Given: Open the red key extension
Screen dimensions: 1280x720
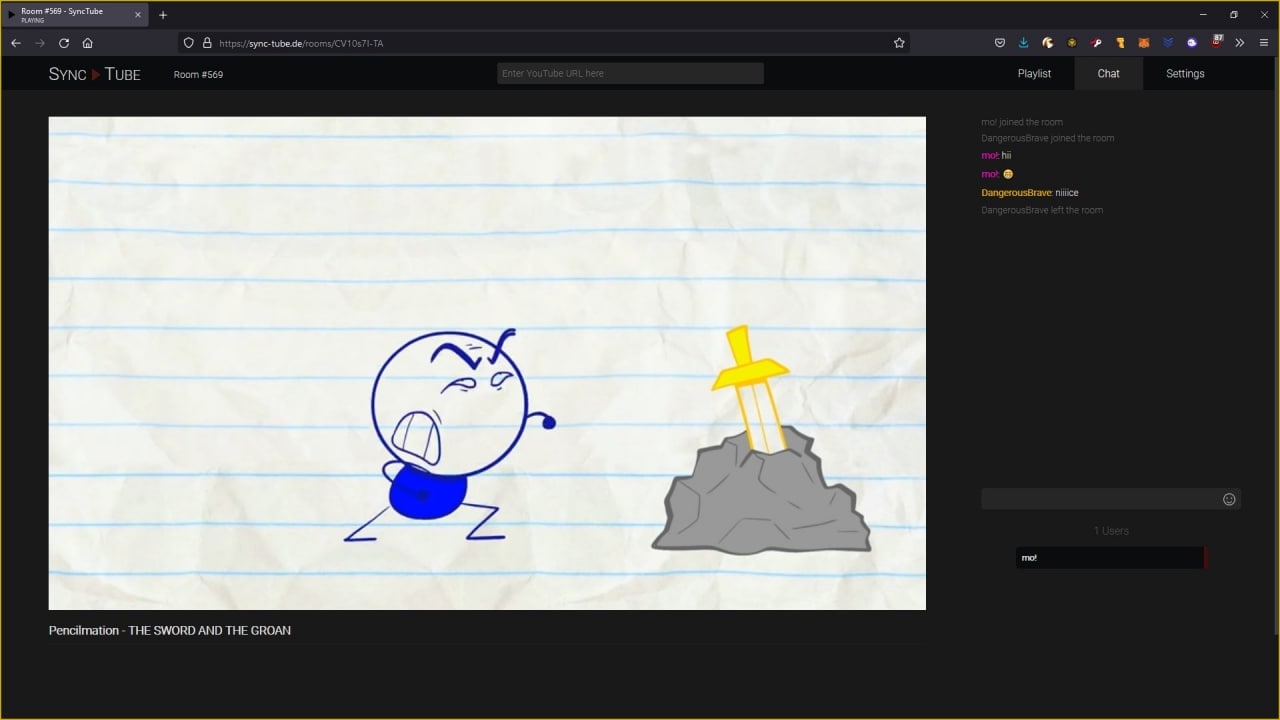Looking at the screenshot, I should (x=1096, y=43).
